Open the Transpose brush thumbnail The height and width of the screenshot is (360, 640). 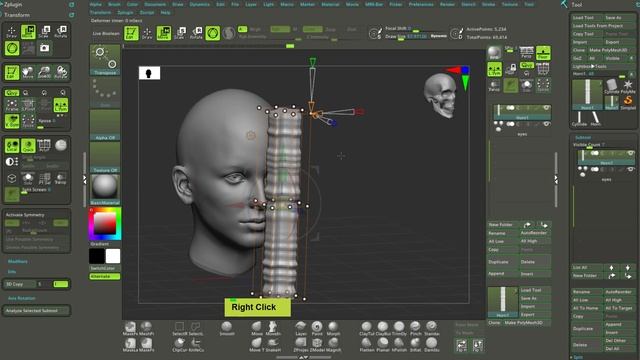click(105, 60)
